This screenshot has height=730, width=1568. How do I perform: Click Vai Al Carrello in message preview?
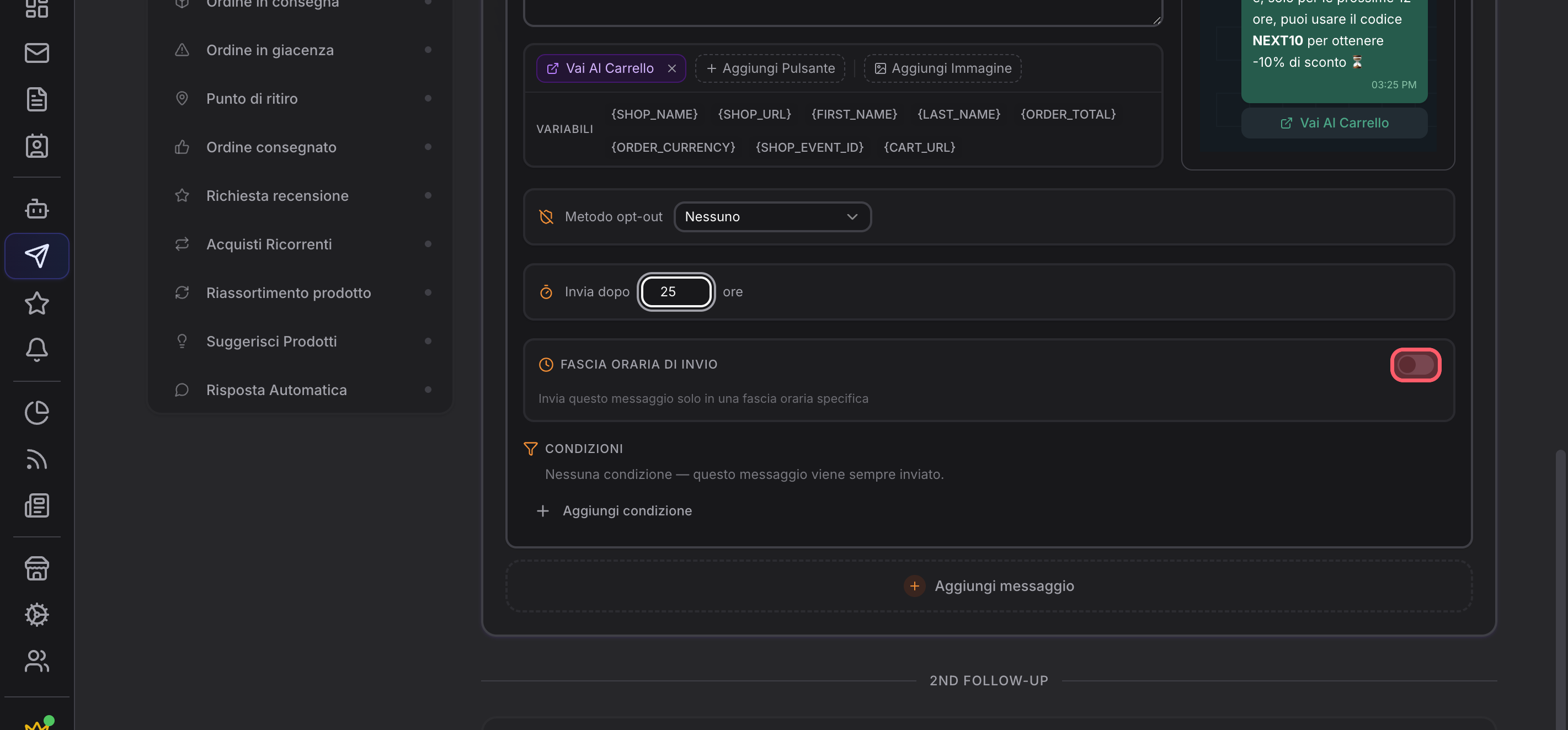pyautogui.click(x=1334, y=123)
